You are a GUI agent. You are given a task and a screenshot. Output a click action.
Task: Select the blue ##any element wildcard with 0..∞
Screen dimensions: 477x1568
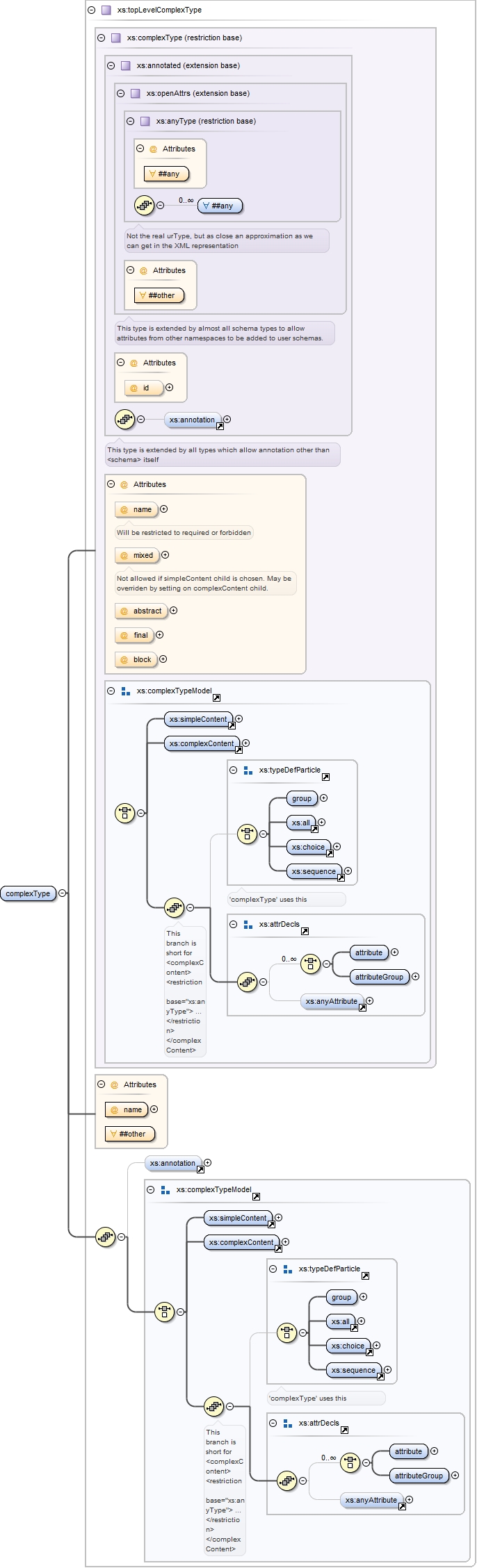tap(220, 206)
